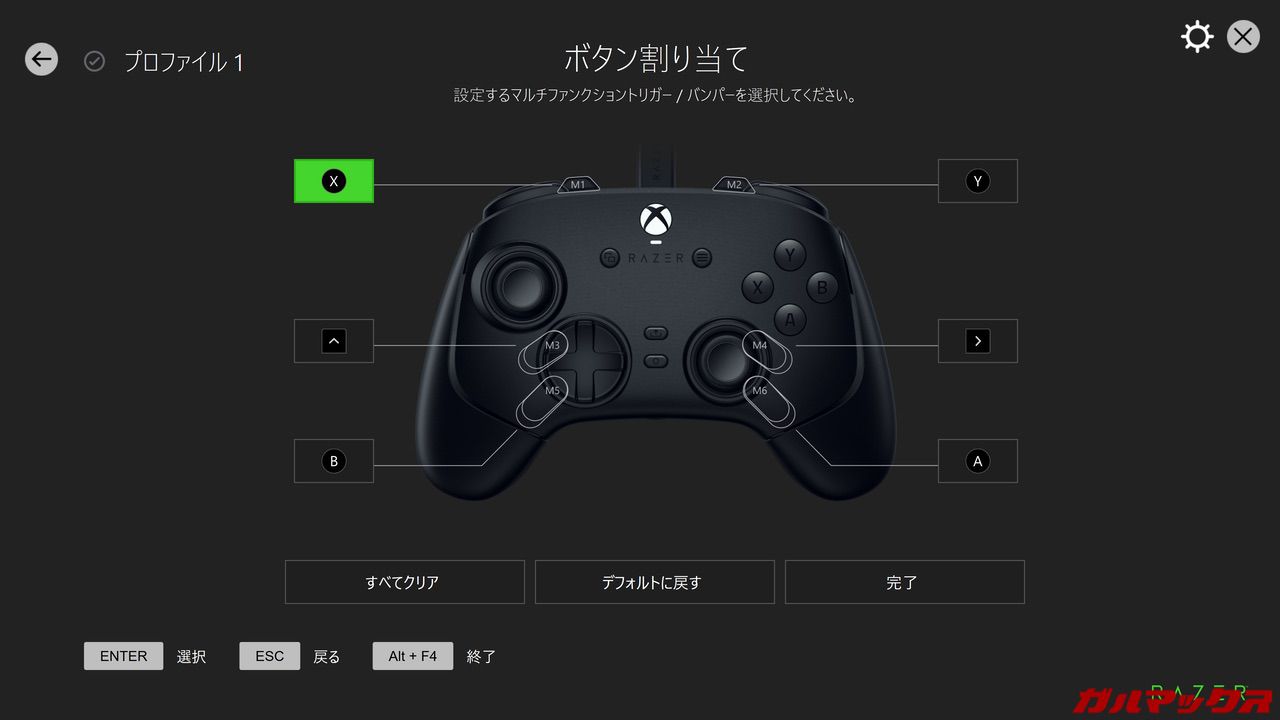Select the M4 trigger on the controller
1280x720 pixels.
767,354
